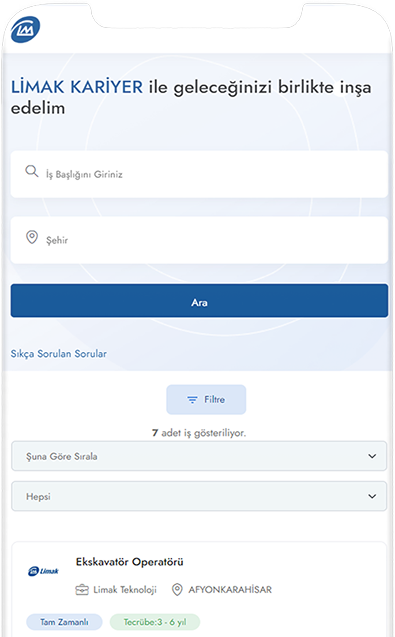
Task: Expand the Hepsi dropdown chevron
Action: pyautogui.click(x=371, y=496)
